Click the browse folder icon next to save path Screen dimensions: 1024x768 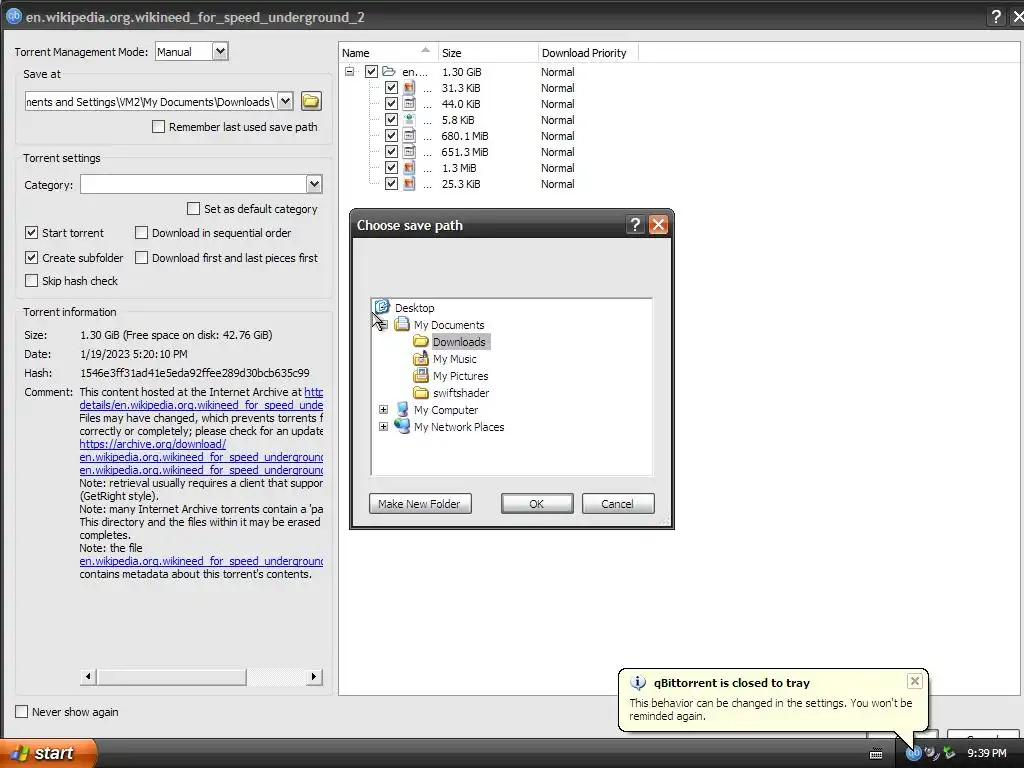pos(311,101)
